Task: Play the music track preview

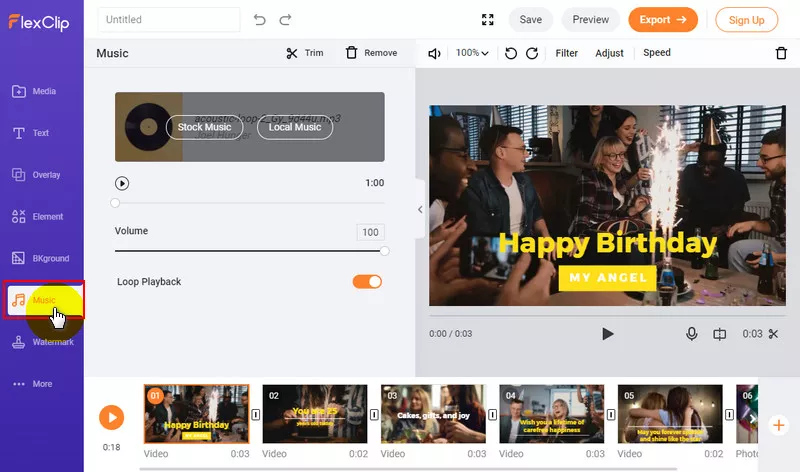Action: point(122,183)
